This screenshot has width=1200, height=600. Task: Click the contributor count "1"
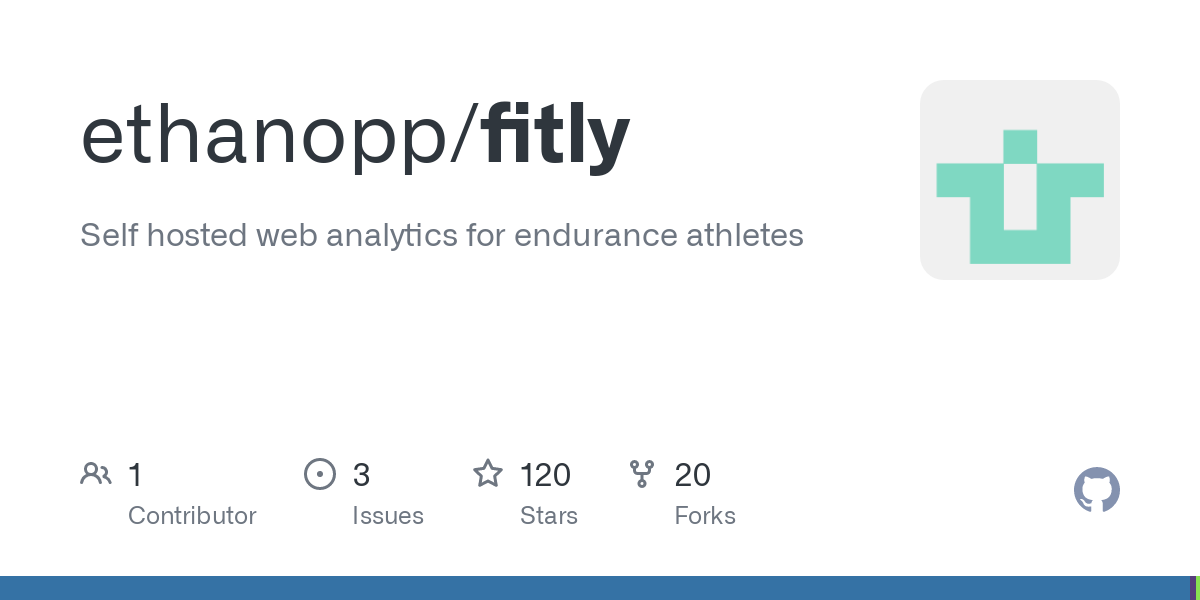pyautogui.click(x=135, y=475)
